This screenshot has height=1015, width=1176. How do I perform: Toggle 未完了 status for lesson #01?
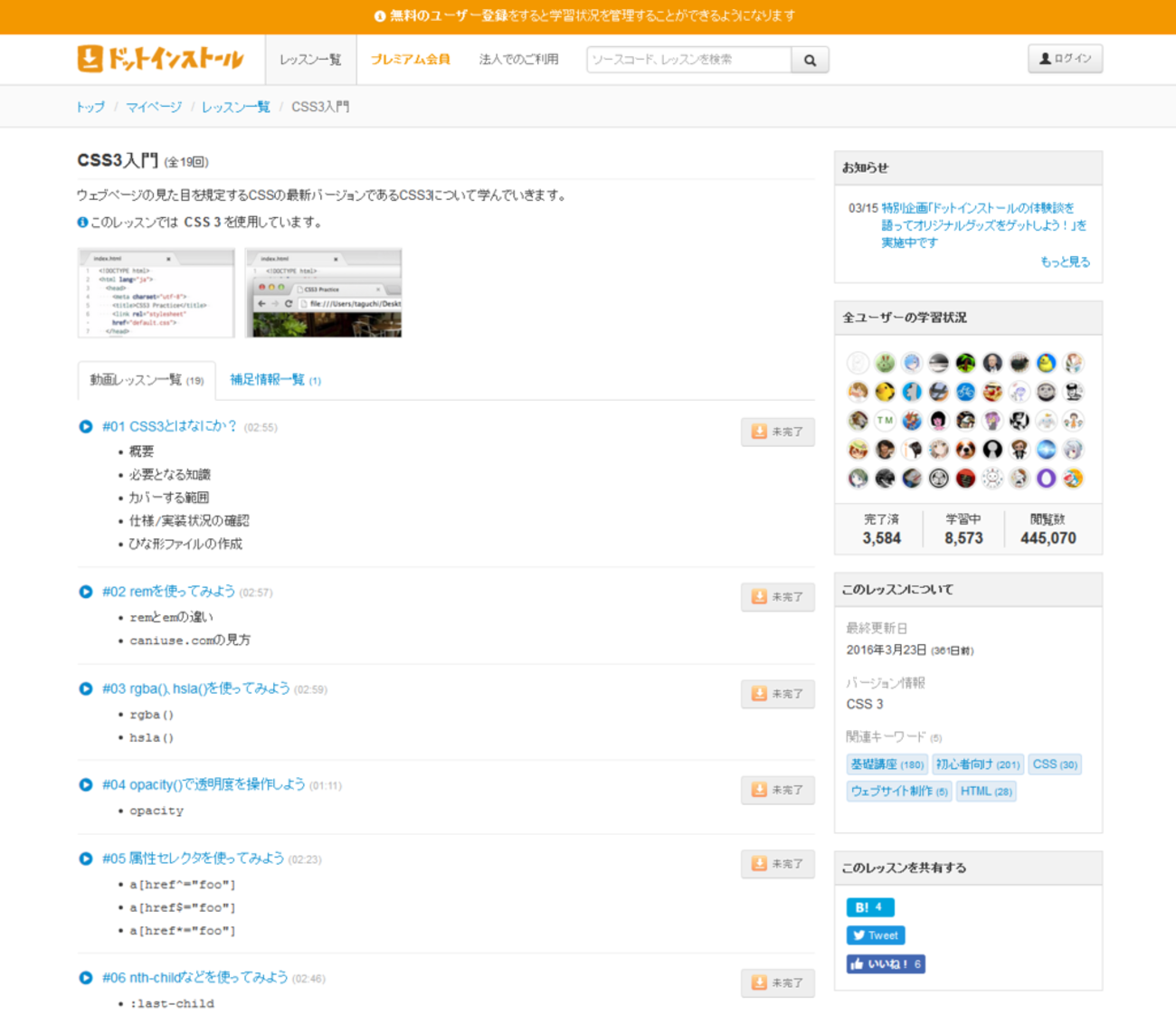pos(777,432)
